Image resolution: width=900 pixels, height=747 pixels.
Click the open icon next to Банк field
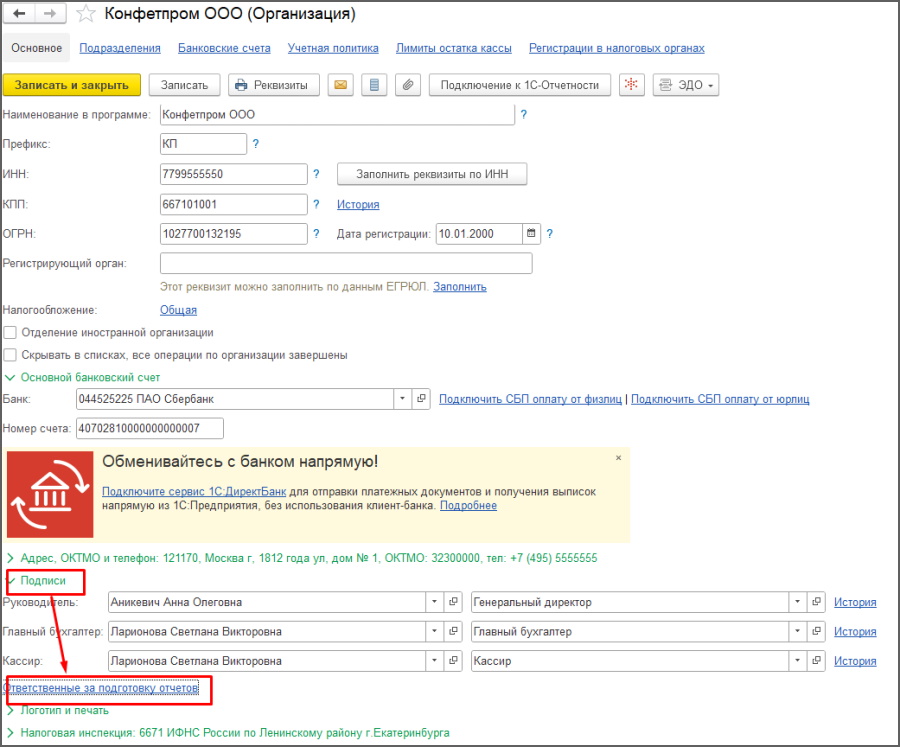tap(421, 399)
